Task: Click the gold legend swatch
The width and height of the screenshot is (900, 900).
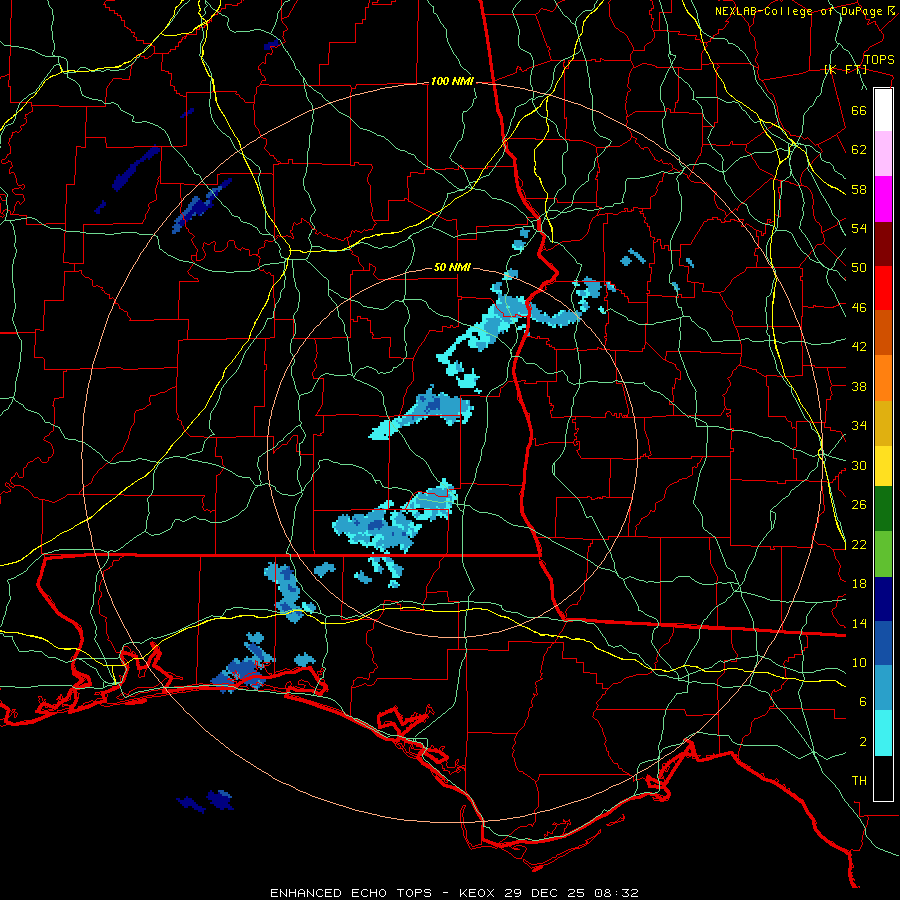Action: point(883,423)
